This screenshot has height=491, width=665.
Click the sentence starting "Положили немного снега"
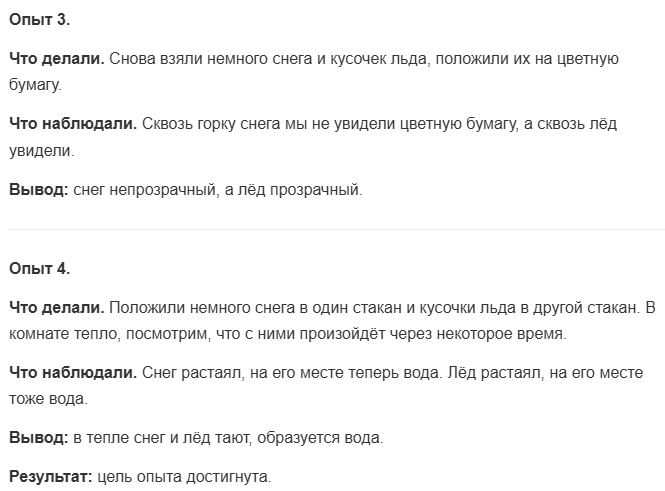click(x=380, y=307)
